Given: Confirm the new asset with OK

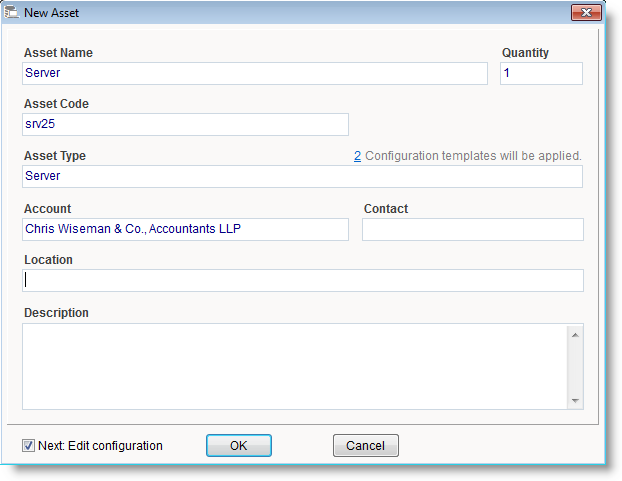Looking at the screenshot, I should tap(238, 446).
